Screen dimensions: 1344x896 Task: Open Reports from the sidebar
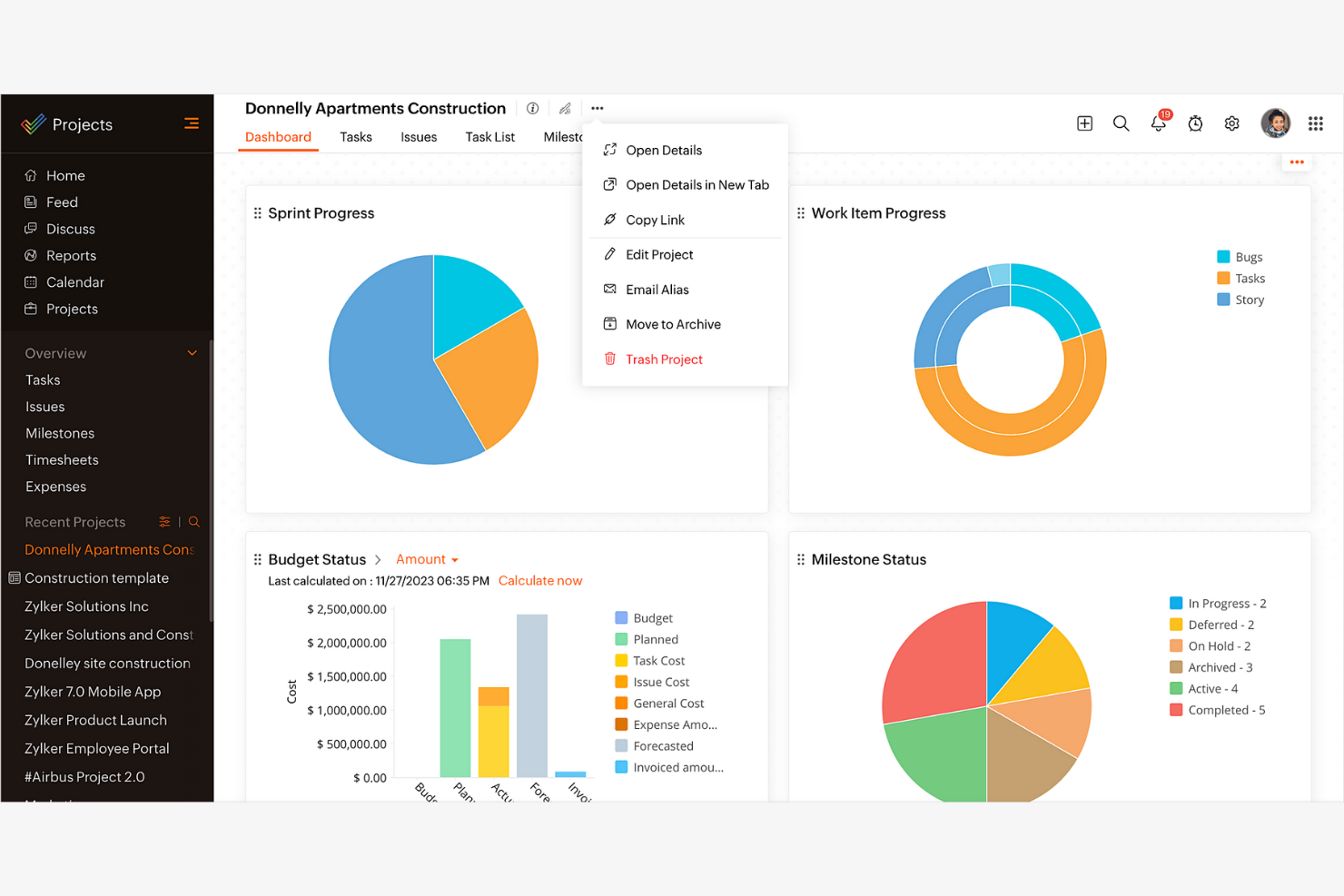tap(71, 255)
